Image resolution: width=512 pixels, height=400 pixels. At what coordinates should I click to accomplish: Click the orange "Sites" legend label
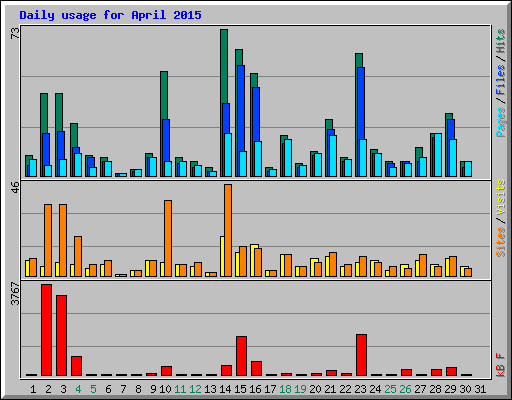pyautogui.click(x=500, y=242)
